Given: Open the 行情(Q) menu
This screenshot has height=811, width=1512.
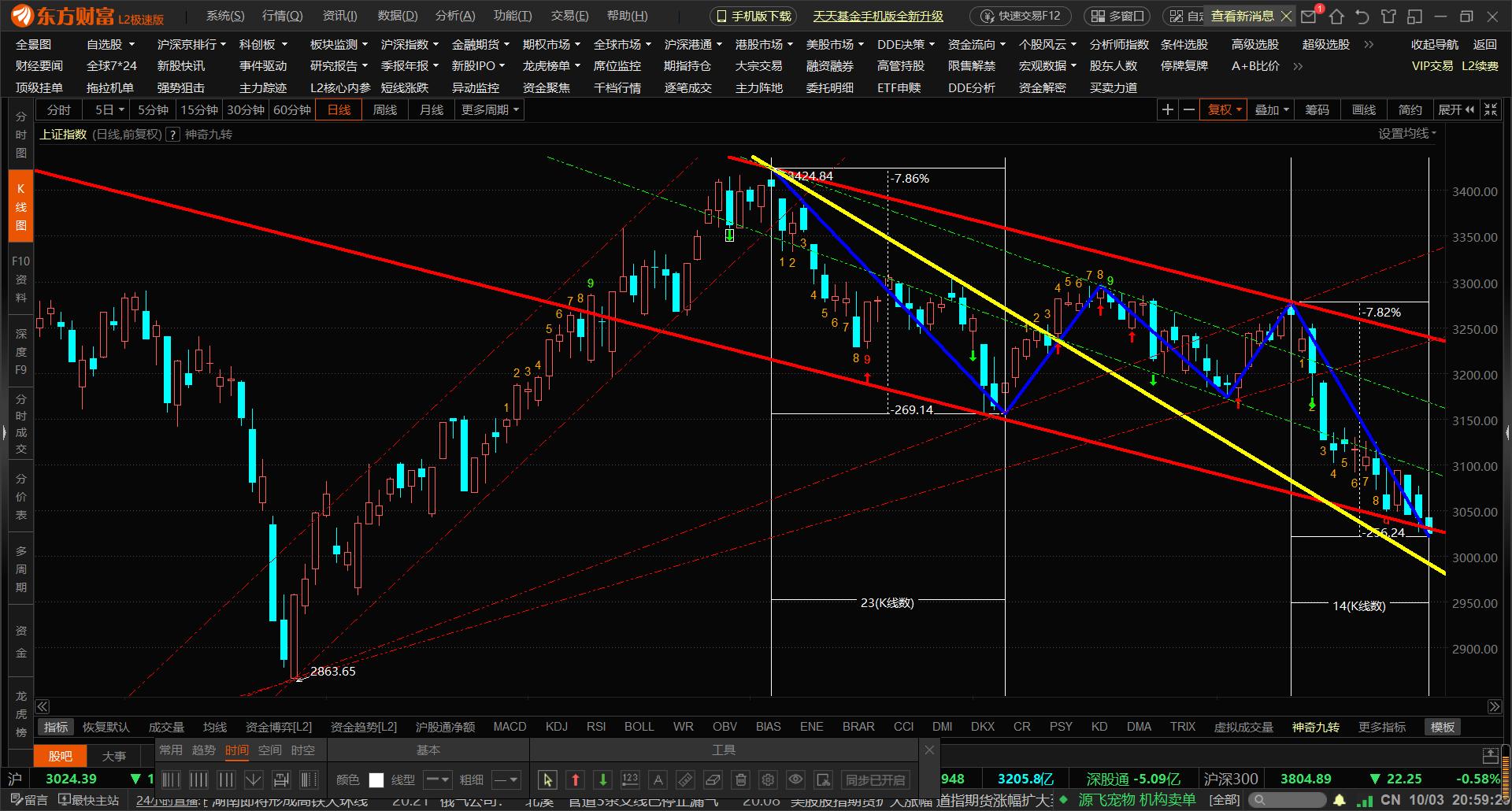Looking at the screenshot, I should pyautogui.click(x=282, y=16).
